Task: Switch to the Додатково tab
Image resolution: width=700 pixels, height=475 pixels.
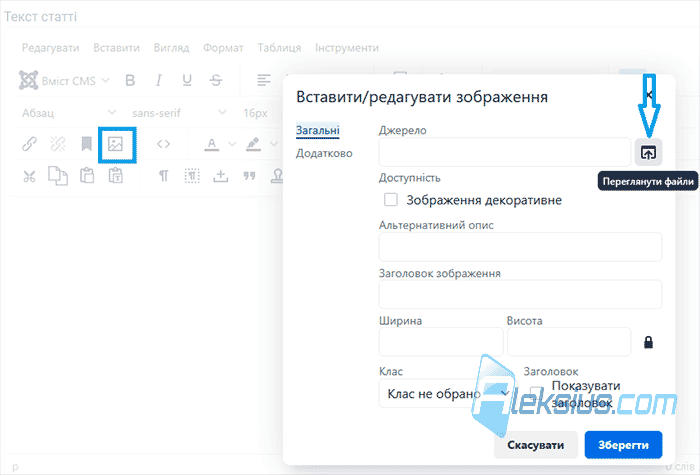Action: point(324,153)
